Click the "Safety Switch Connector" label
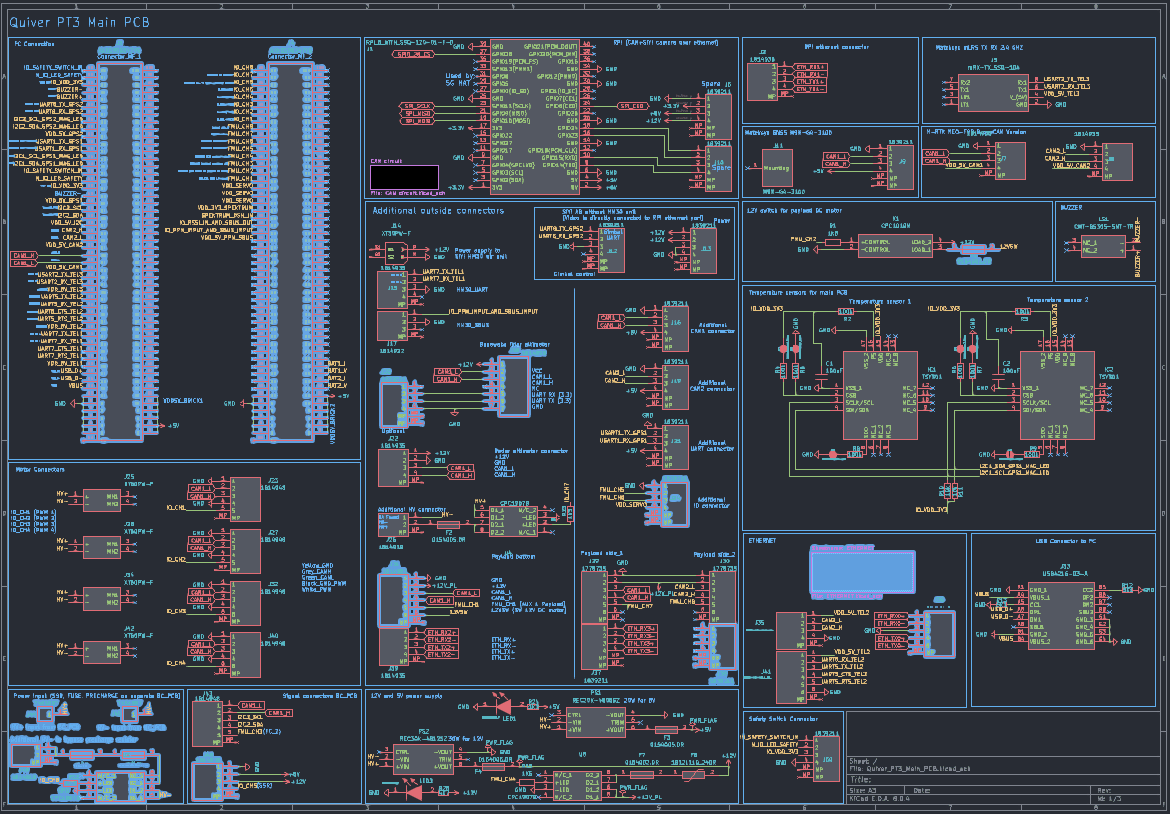1170x814 pixels. click(783, 718)
